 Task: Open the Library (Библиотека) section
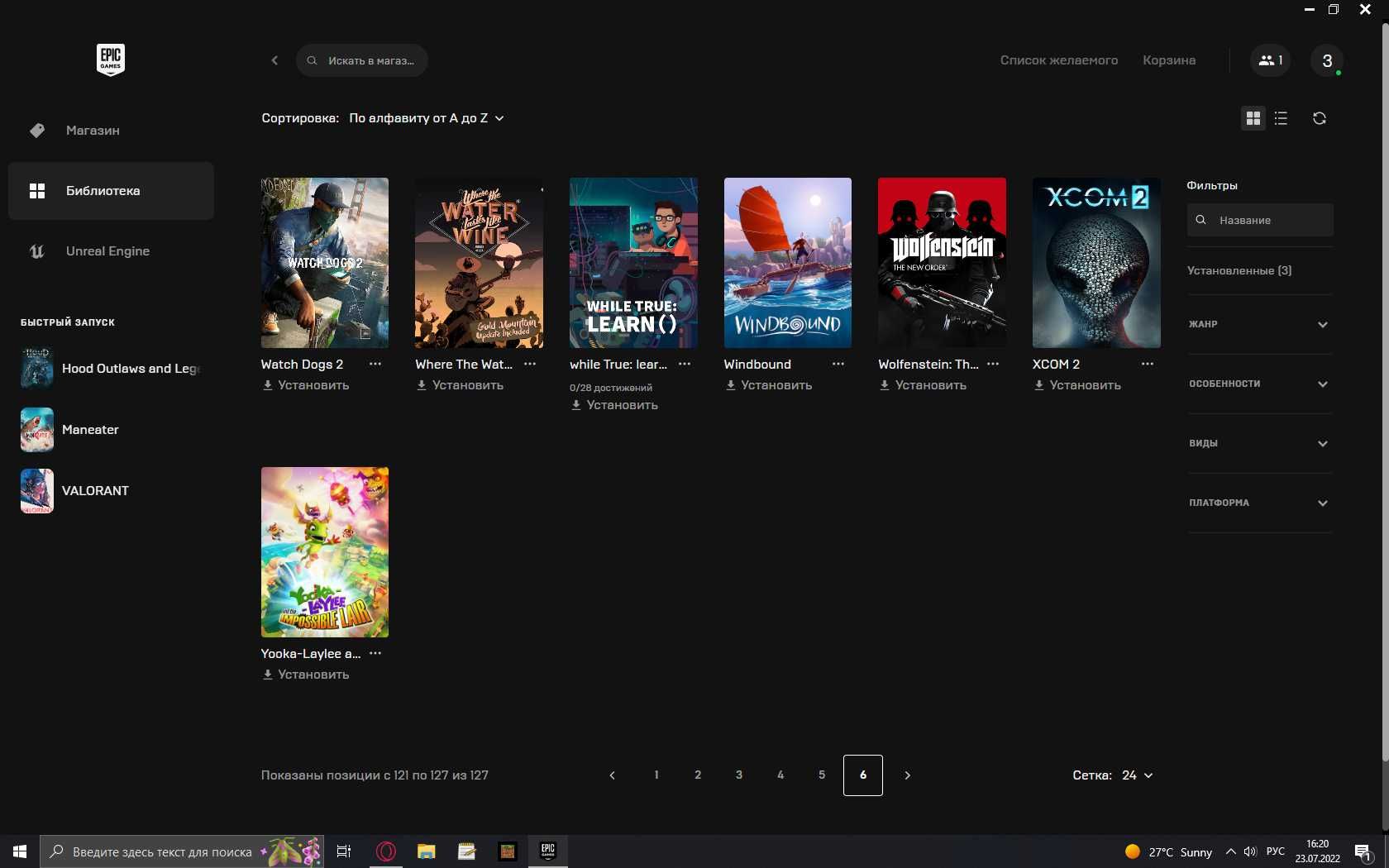pyautogui.click(x=111, y=191)
